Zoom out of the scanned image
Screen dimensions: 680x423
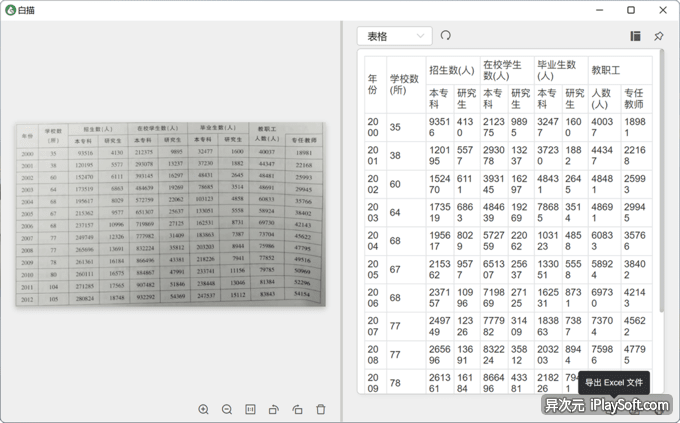[x=227, y=410]
